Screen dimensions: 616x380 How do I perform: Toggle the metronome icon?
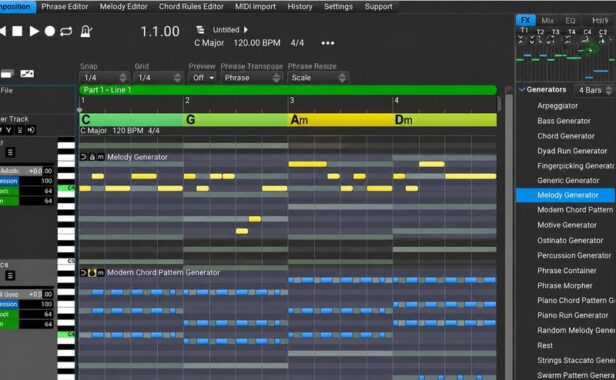(86, 31)
